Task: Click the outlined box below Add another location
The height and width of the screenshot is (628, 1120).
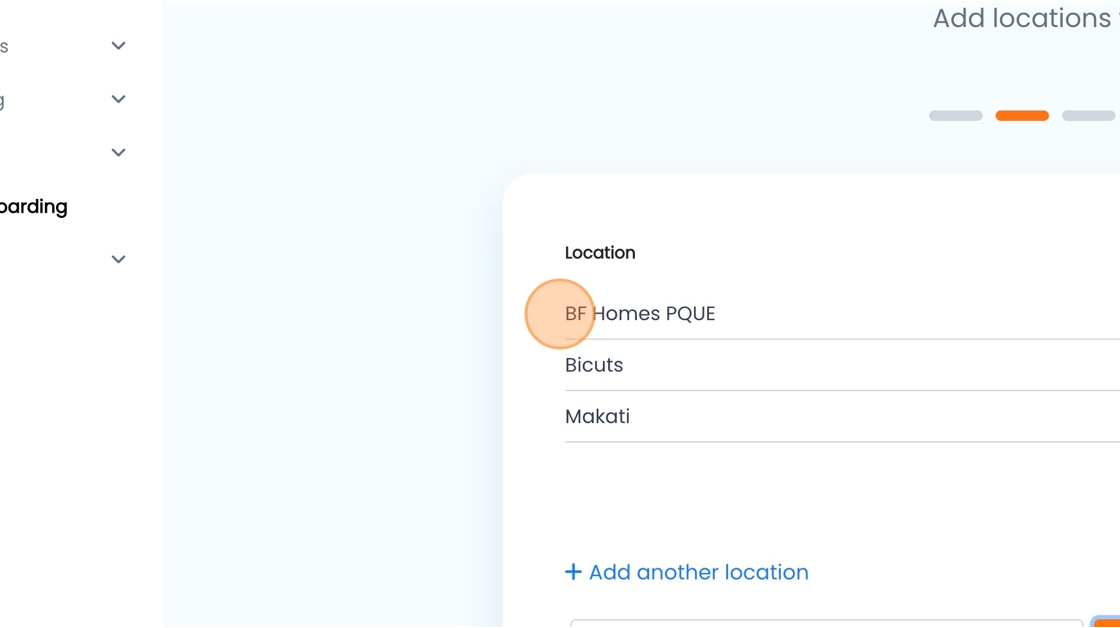Action: [x=826, y=624]
